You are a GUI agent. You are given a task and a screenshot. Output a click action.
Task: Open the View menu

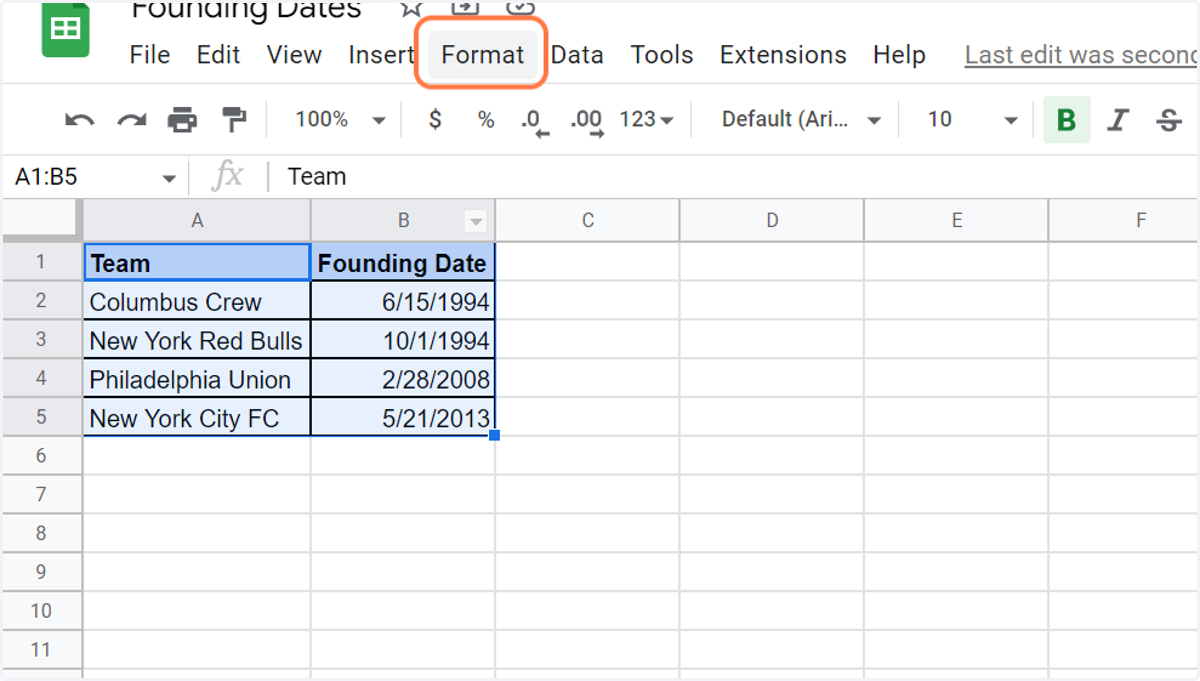click(x=294, y=55)
